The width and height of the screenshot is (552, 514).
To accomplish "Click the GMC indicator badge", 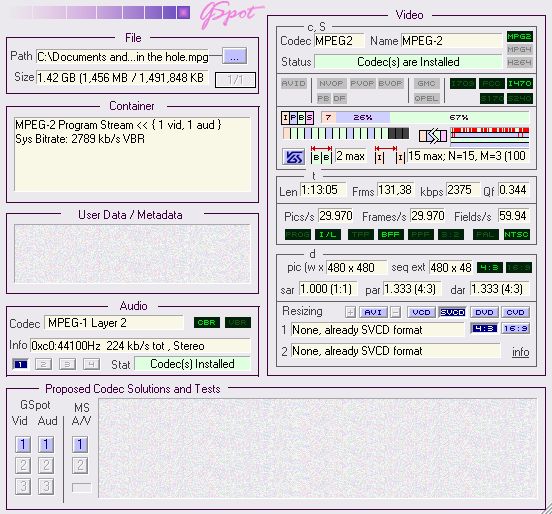I will click(x=426, y=83).
